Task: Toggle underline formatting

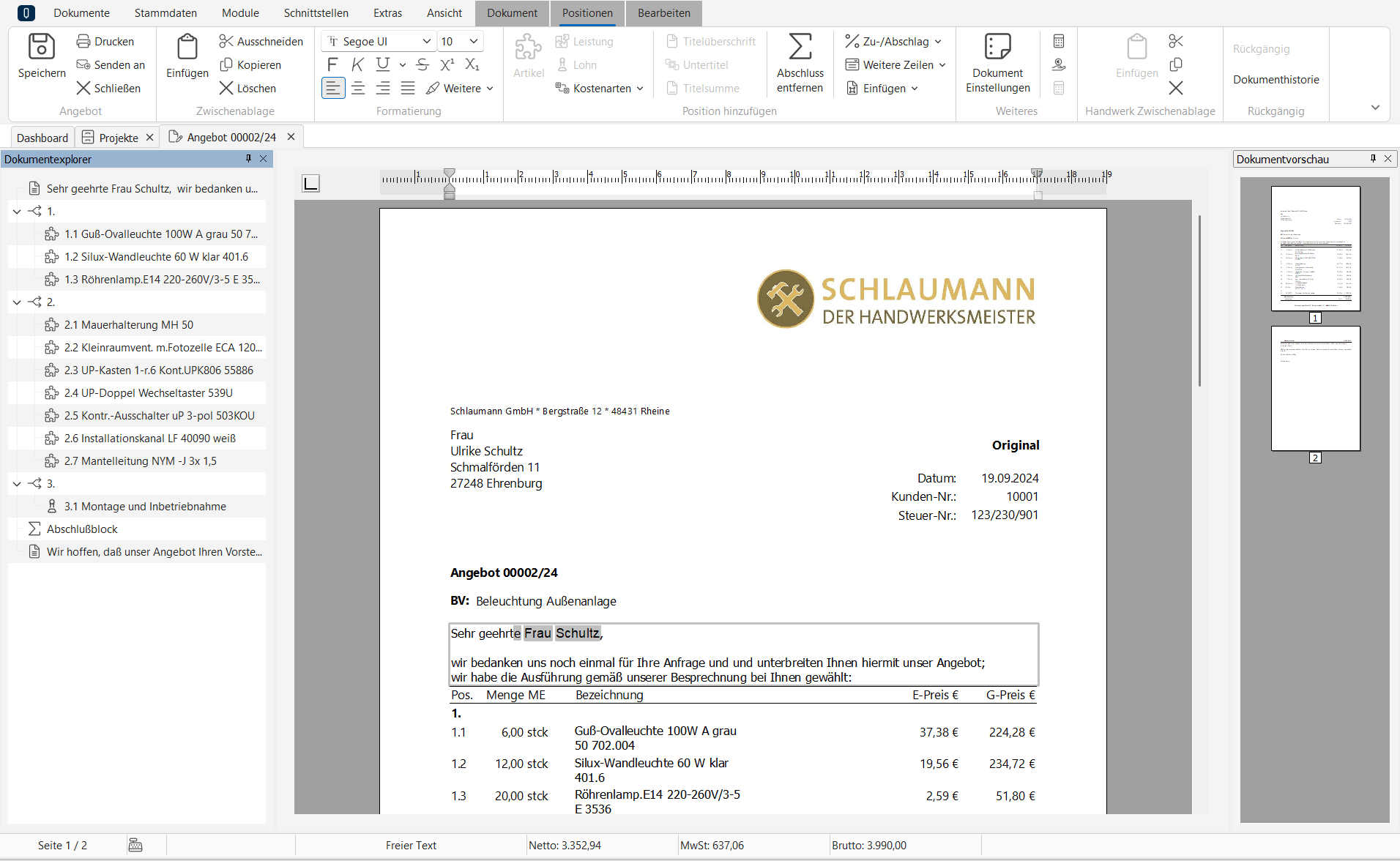Action: click(x=382, y=64)
